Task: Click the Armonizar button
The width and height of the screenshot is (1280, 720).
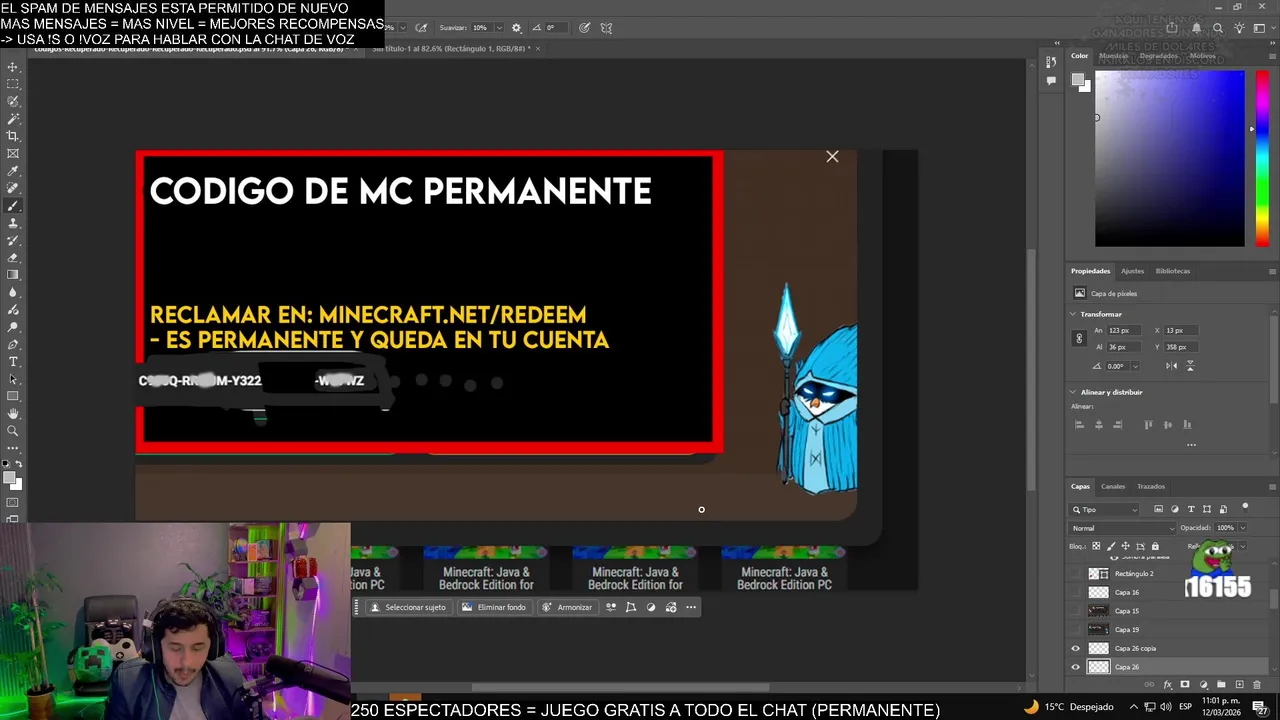Action: click(x=567, y=607)
